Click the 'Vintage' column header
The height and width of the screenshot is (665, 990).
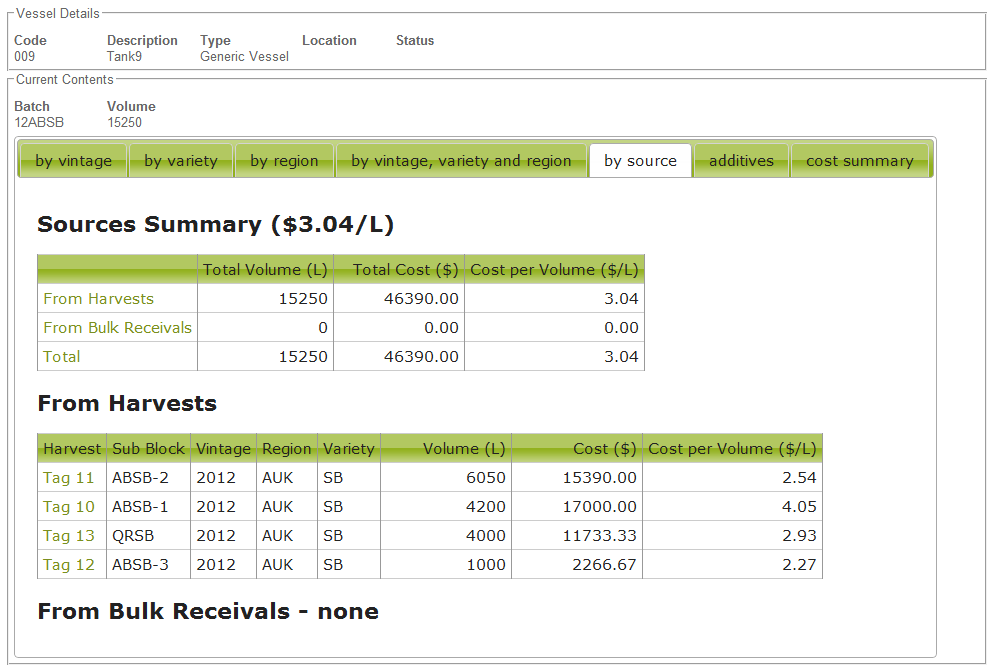224,448
